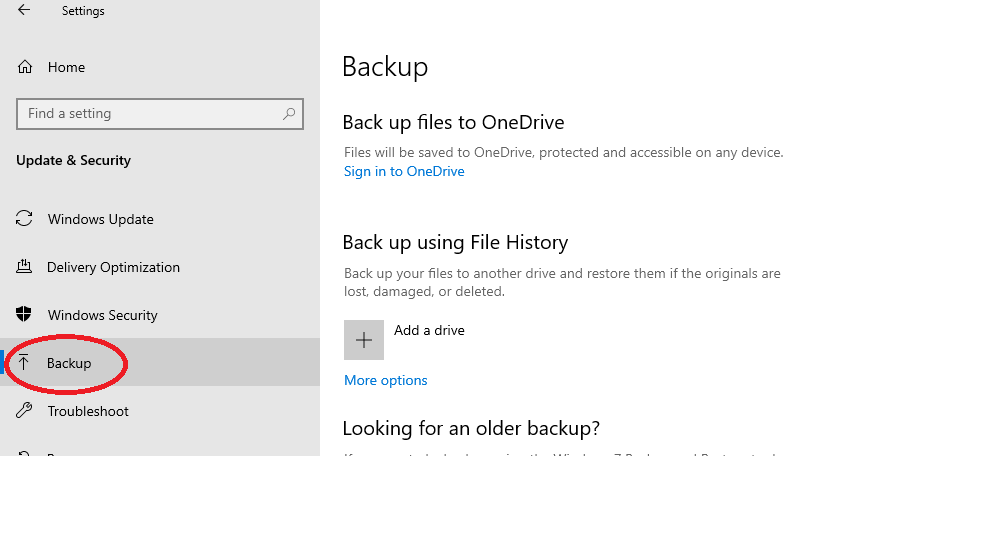Focus the Find a setting search box

[x=160, y=114]
